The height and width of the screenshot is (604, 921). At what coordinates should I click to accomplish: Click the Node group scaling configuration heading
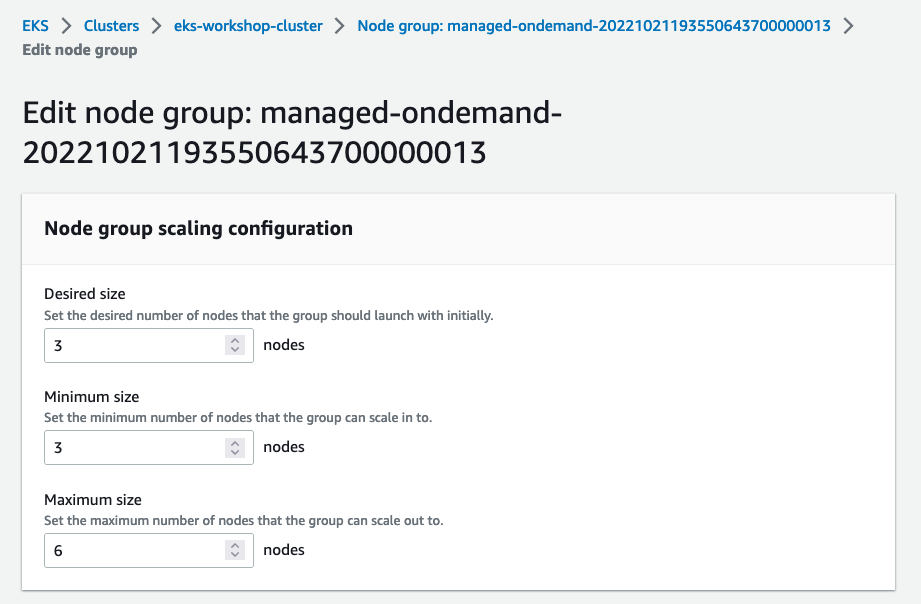(x=197, y=228)
